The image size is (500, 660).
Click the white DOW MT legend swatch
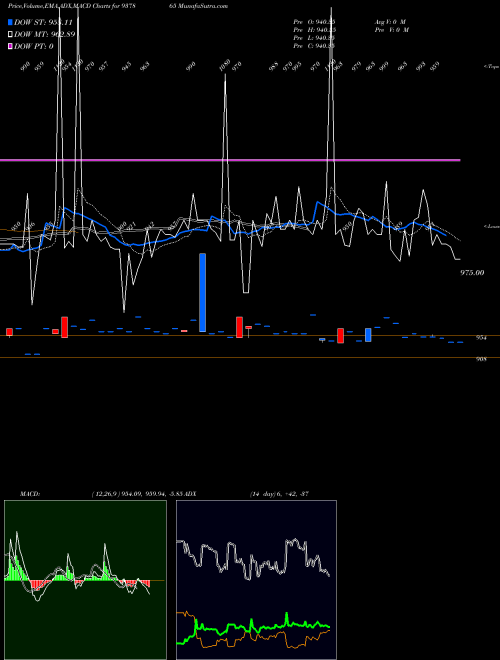[10, 34]
